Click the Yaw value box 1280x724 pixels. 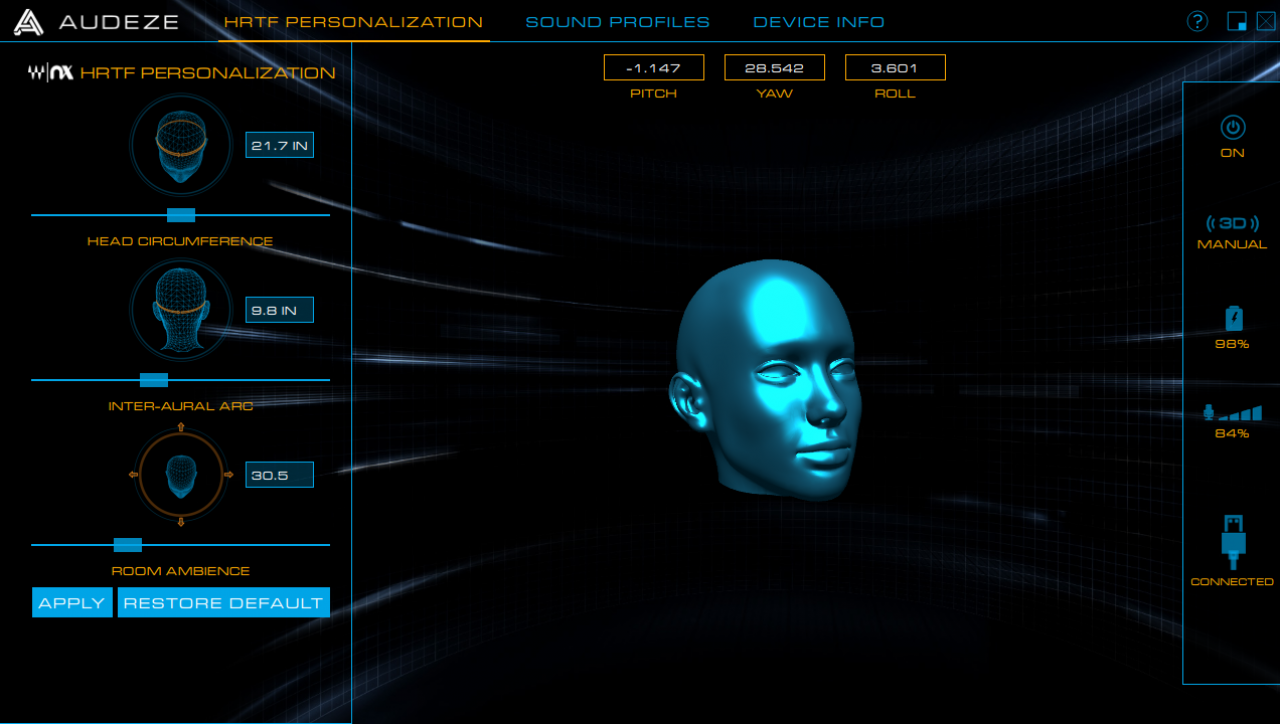pos(775,68)
